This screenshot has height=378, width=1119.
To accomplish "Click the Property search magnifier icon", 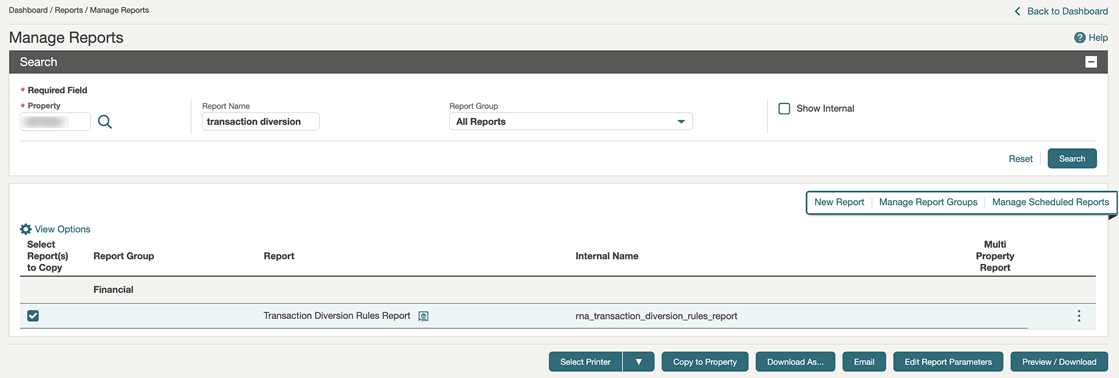I will pos(105,122).
